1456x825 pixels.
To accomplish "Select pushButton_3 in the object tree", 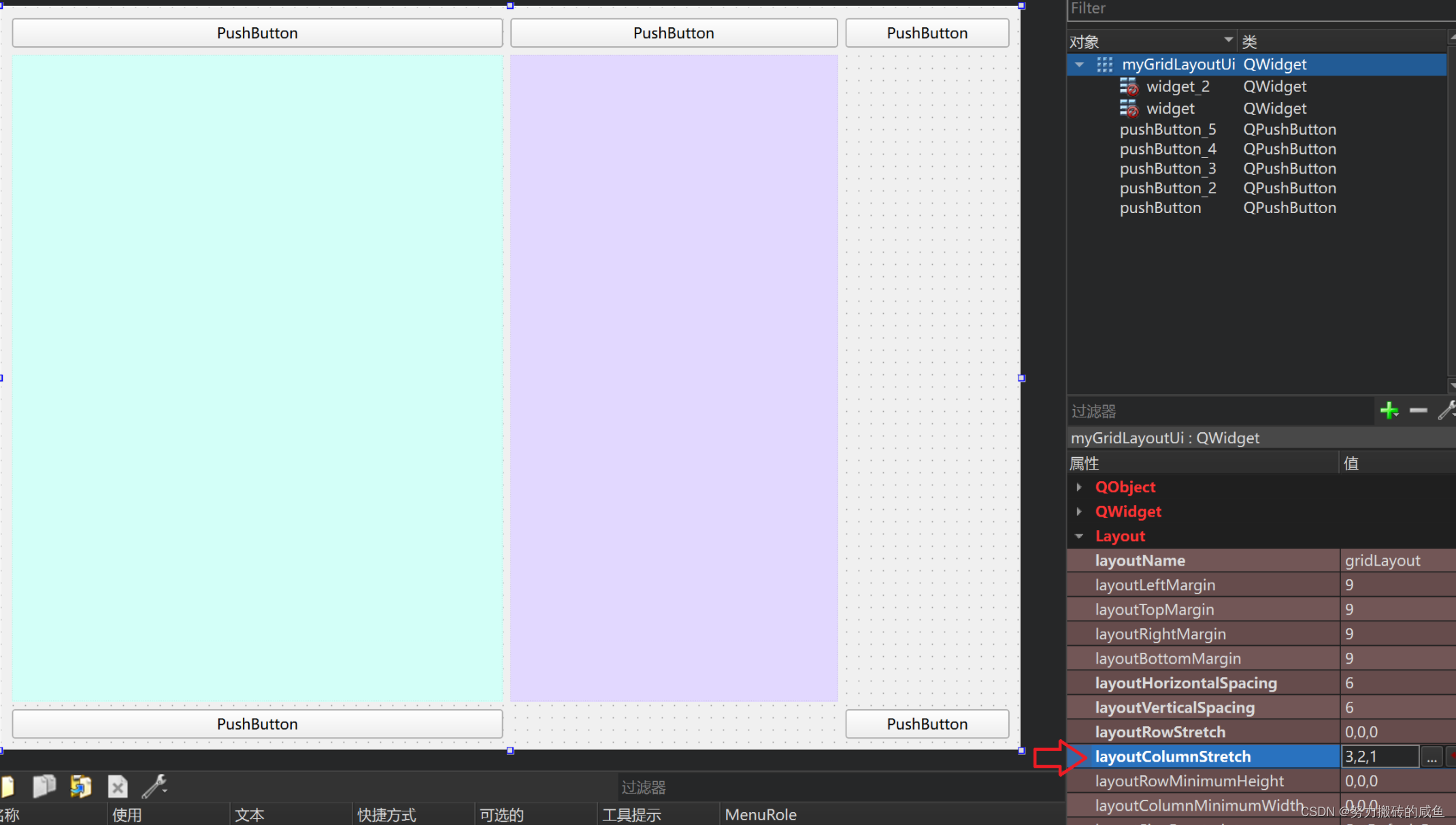I will click(x=1168, y=169).
